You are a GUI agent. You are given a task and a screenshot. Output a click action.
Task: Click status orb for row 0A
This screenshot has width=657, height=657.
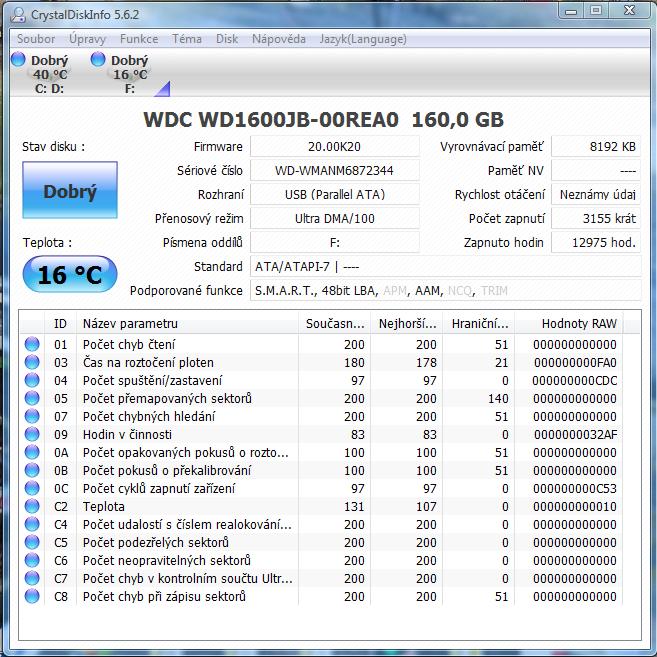click(x=32, y=452)
